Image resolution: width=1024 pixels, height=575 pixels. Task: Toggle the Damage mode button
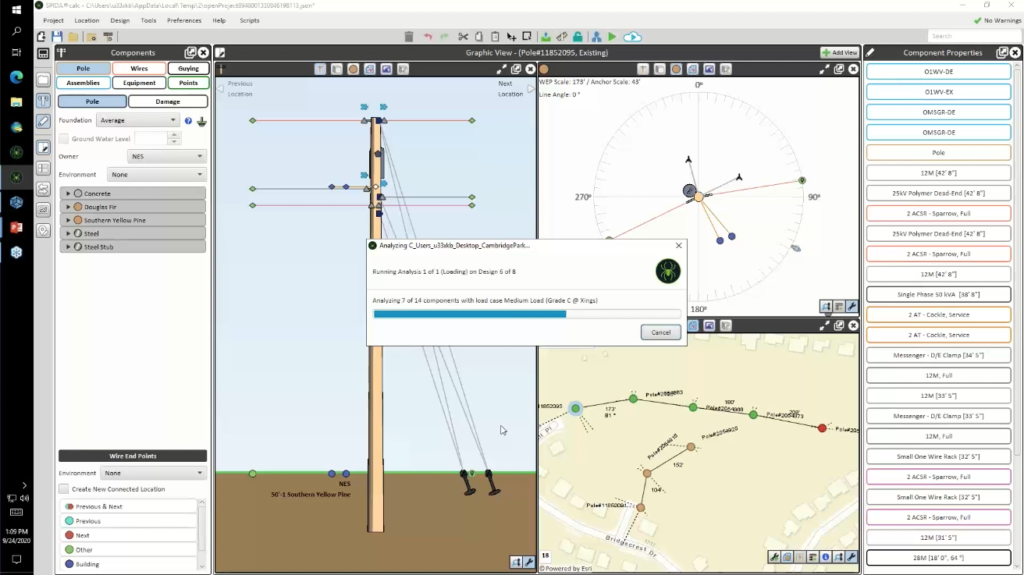click(x=167, y=102)
